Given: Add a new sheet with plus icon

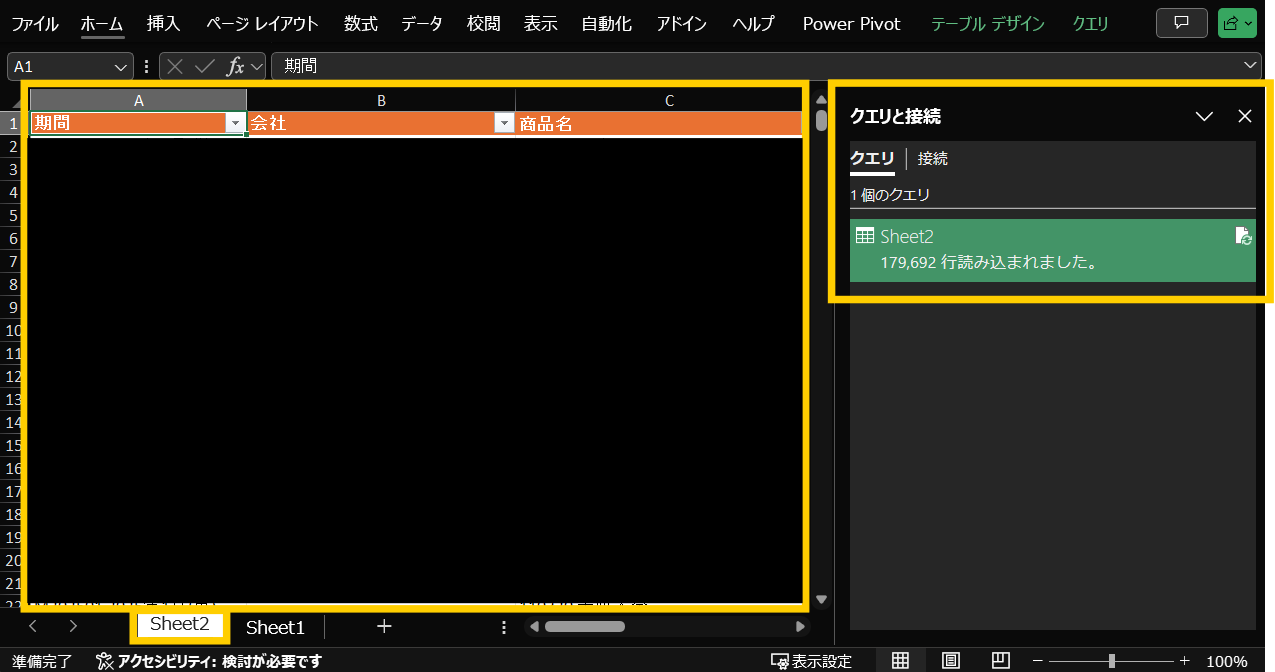Looking at the screenshot, I should coord(383,626).
